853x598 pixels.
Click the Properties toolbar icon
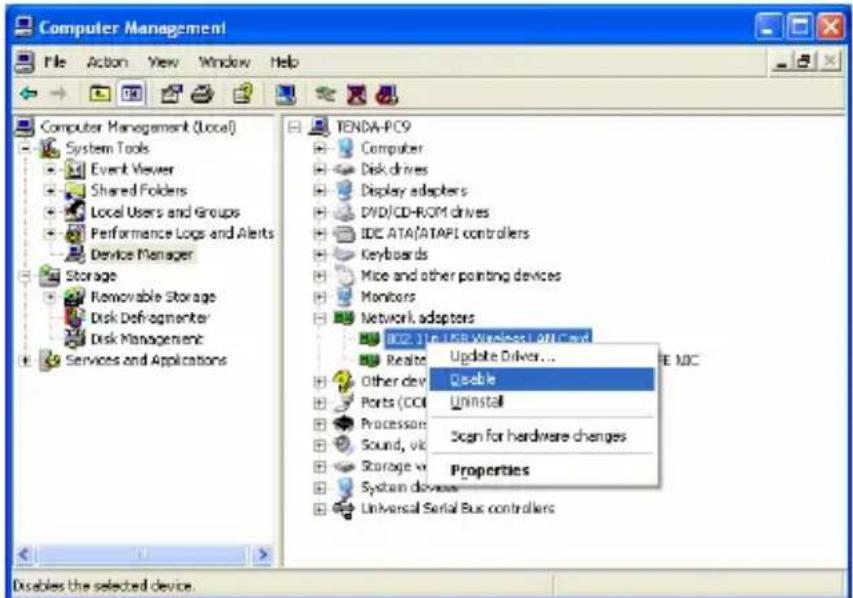click(171, 94)
